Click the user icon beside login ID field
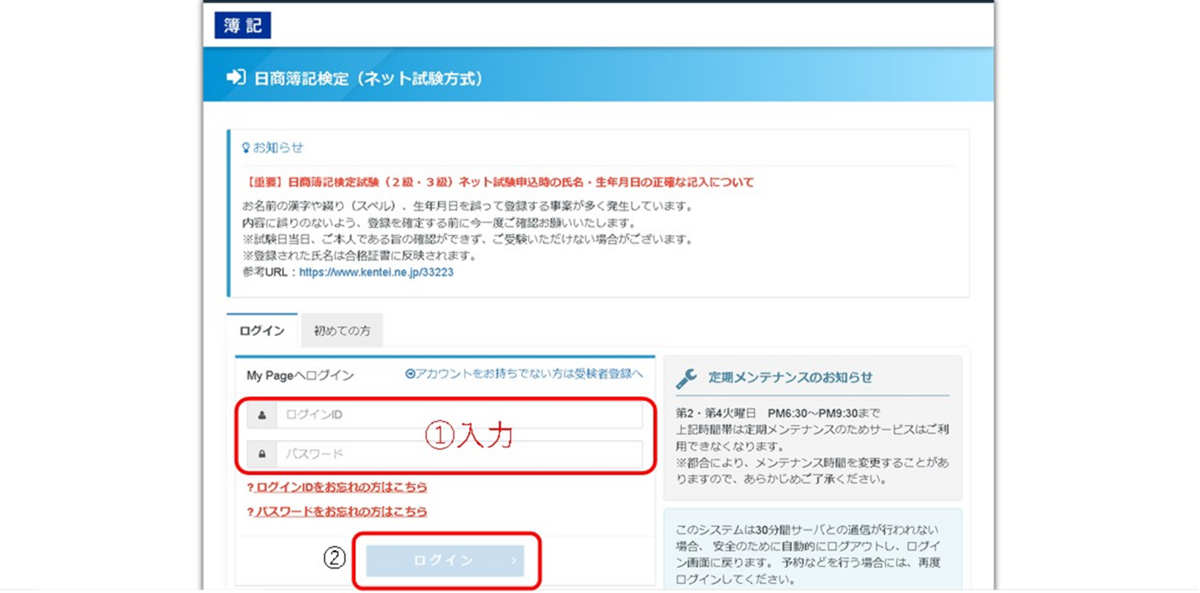Viewport: 1200px width, 593px height. (261, 414)
